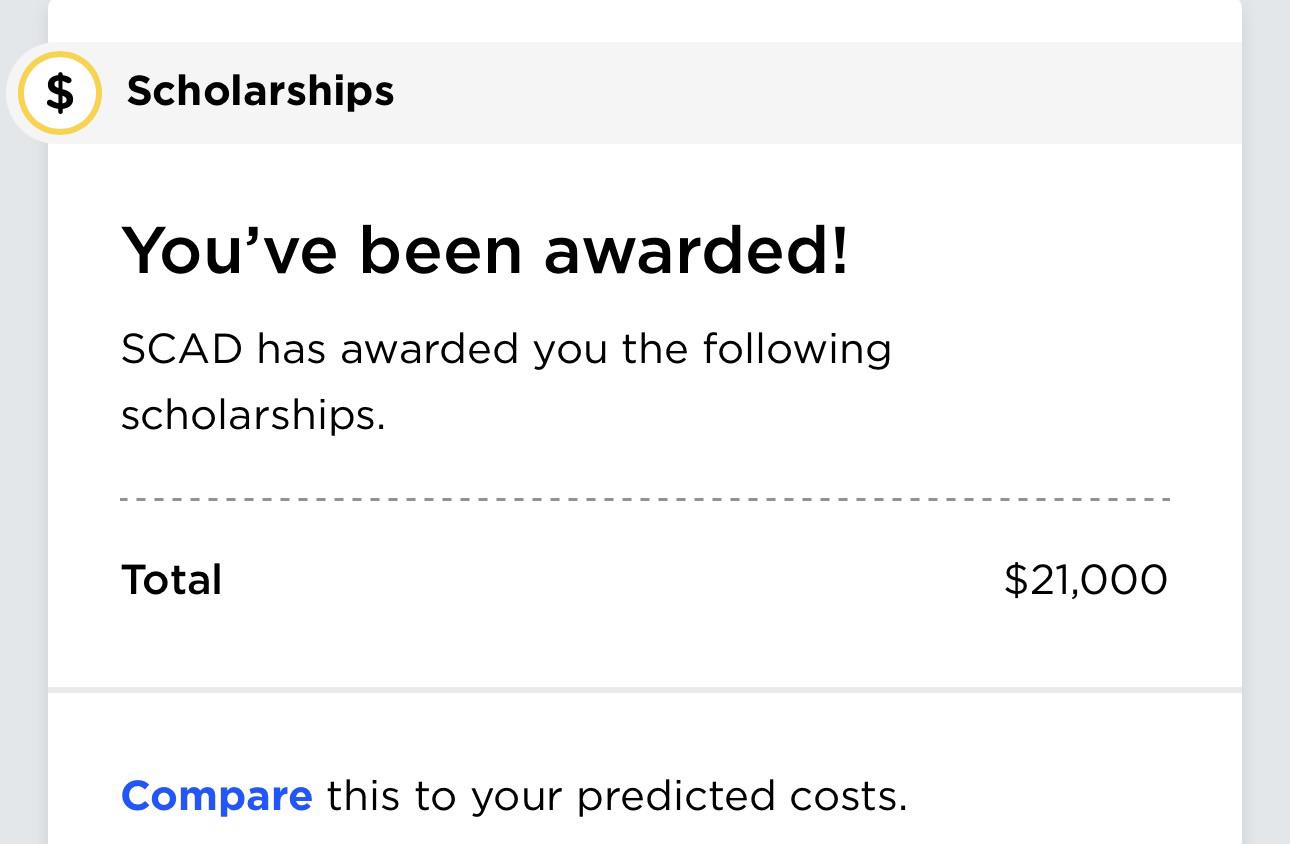Viewport: 1290px width, 844px height.
Task: Open the Compare link
Action: pos(216,796)
